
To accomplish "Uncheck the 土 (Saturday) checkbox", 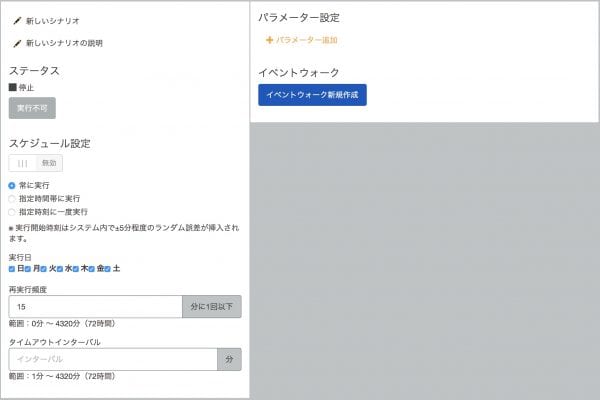I will [108, 269].
